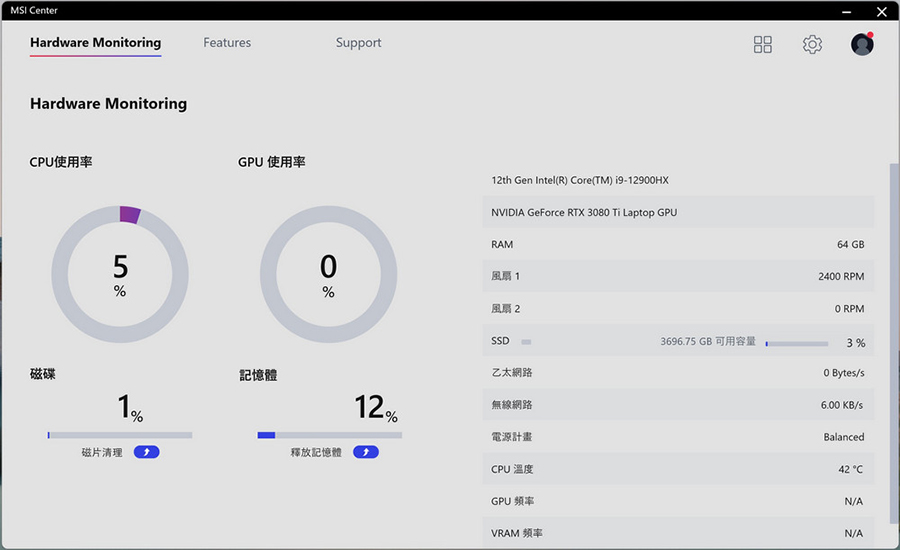The image size is (900, 550).
Task: Click the SSD label in the list
Action: click(x=500, y=341)
